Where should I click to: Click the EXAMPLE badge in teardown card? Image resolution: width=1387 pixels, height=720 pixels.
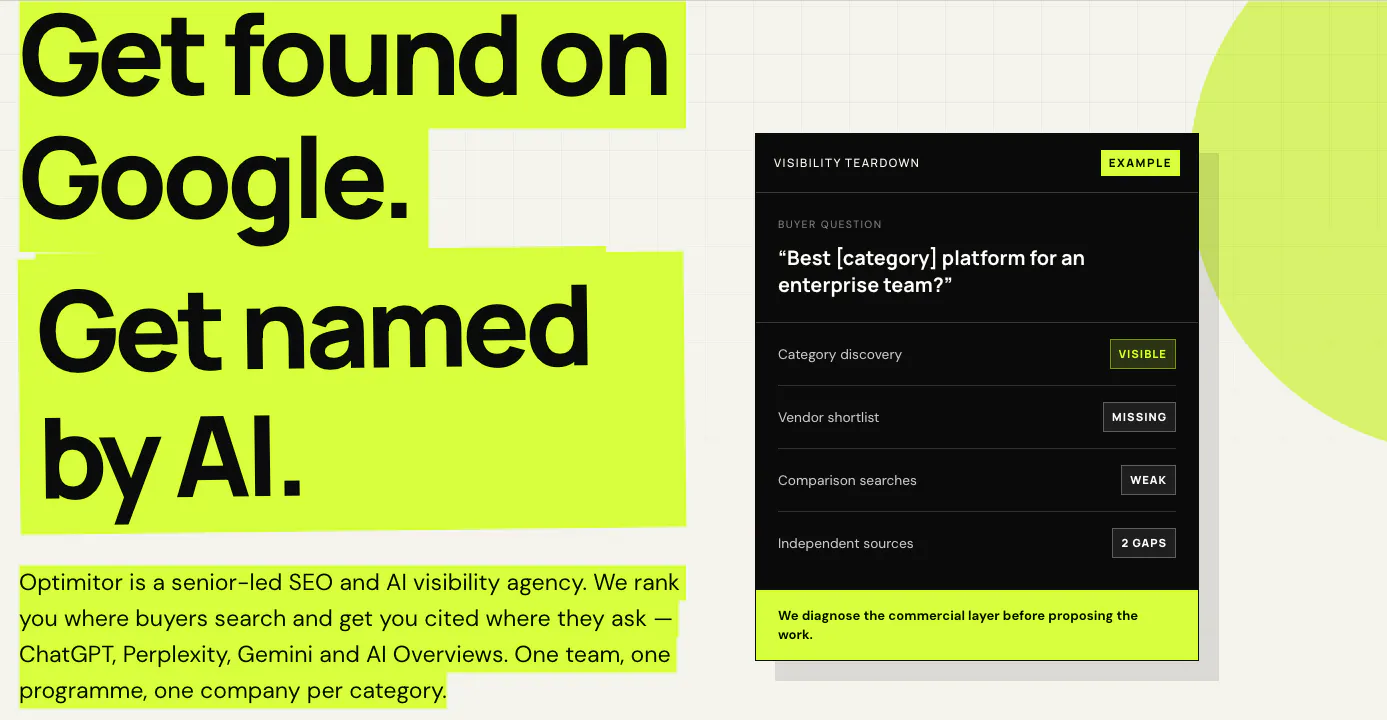pos(1140,163)
